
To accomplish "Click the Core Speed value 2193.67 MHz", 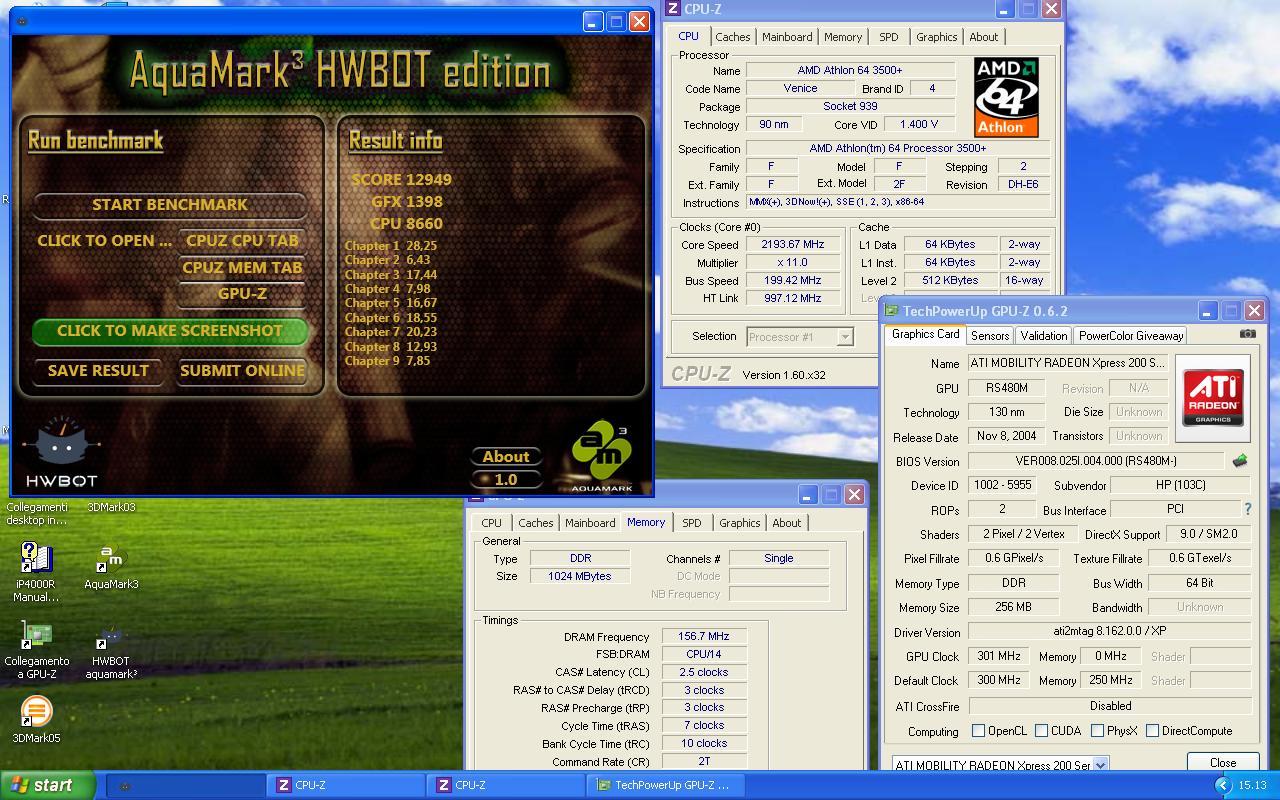I will [x=794, y=244].
